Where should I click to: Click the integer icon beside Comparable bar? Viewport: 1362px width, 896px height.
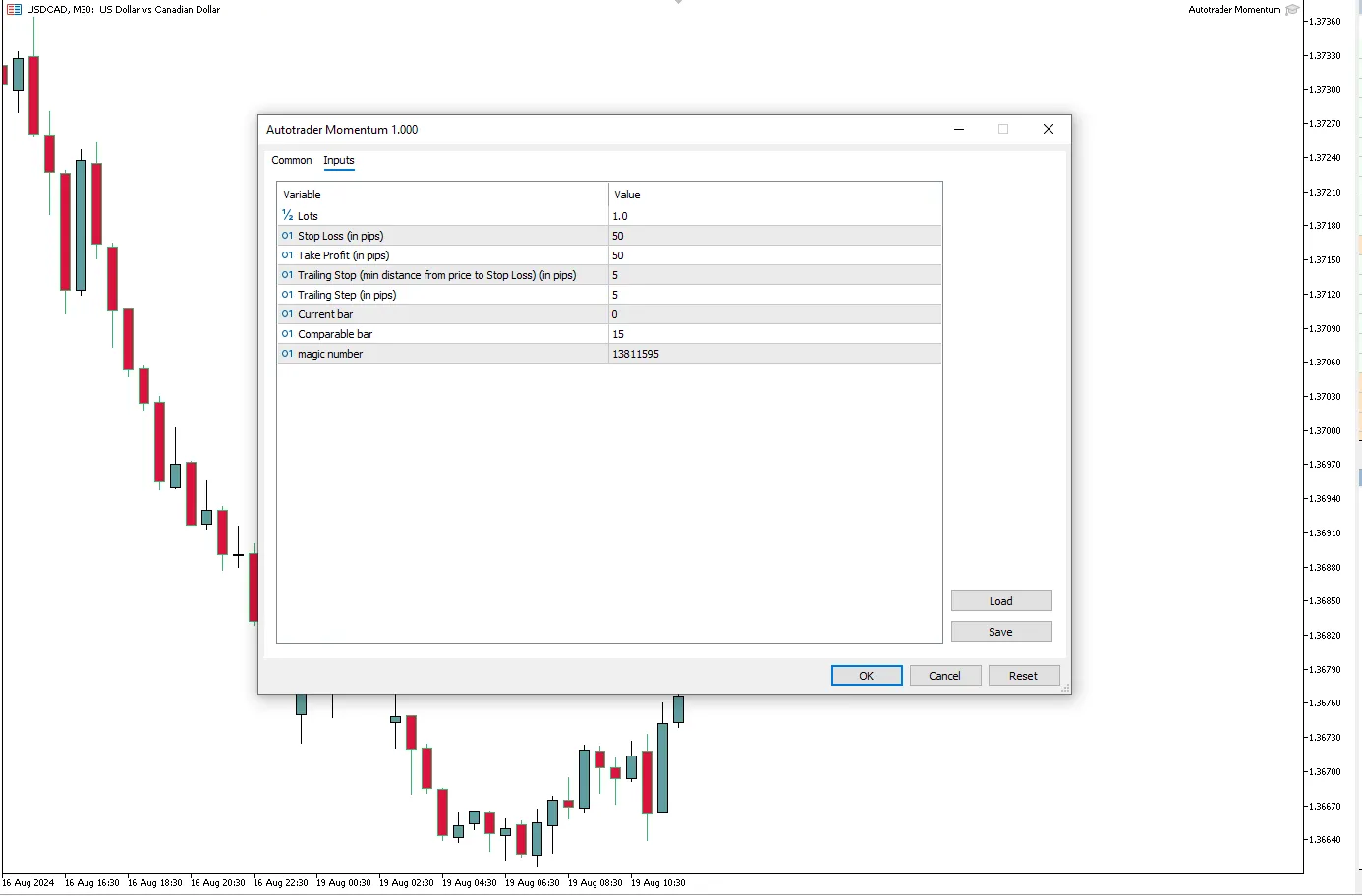[x=287, y=334]
